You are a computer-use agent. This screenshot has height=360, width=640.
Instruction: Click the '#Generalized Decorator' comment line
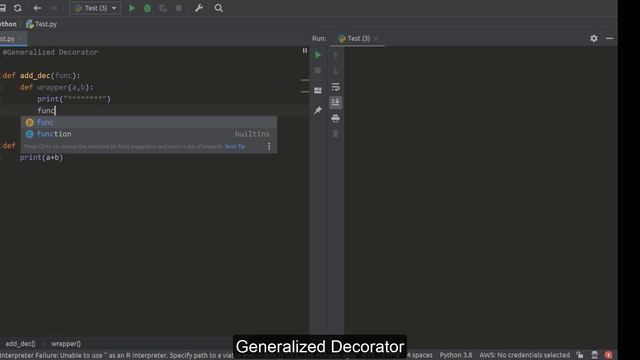[x=50, y=52]
